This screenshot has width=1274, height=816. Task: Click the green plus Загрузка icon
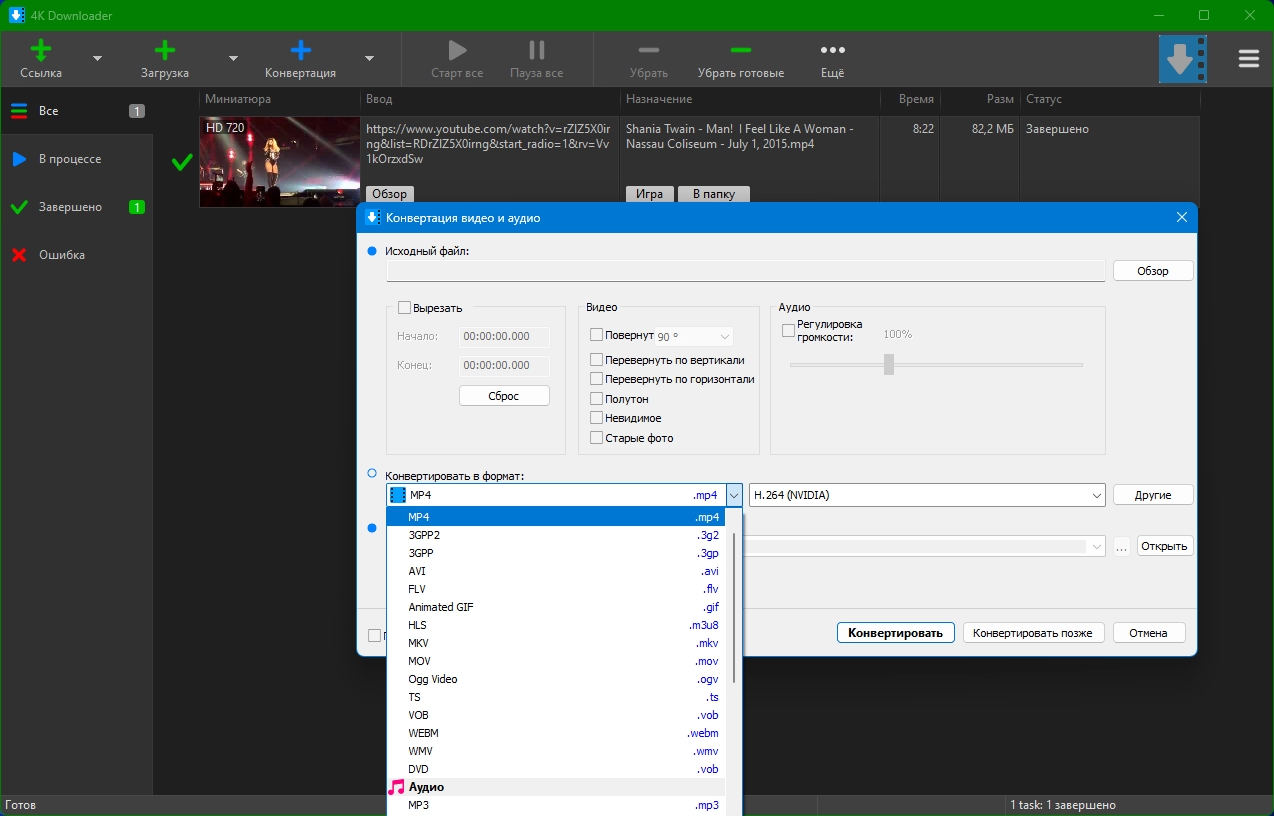tap(165, 51)
